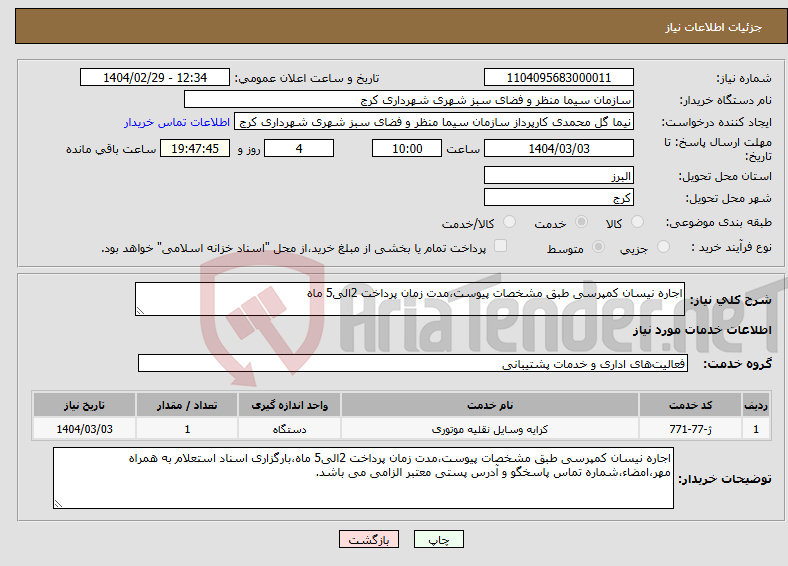
Task: Click the delivery city field کرج
Action: (x=559, y=197)
